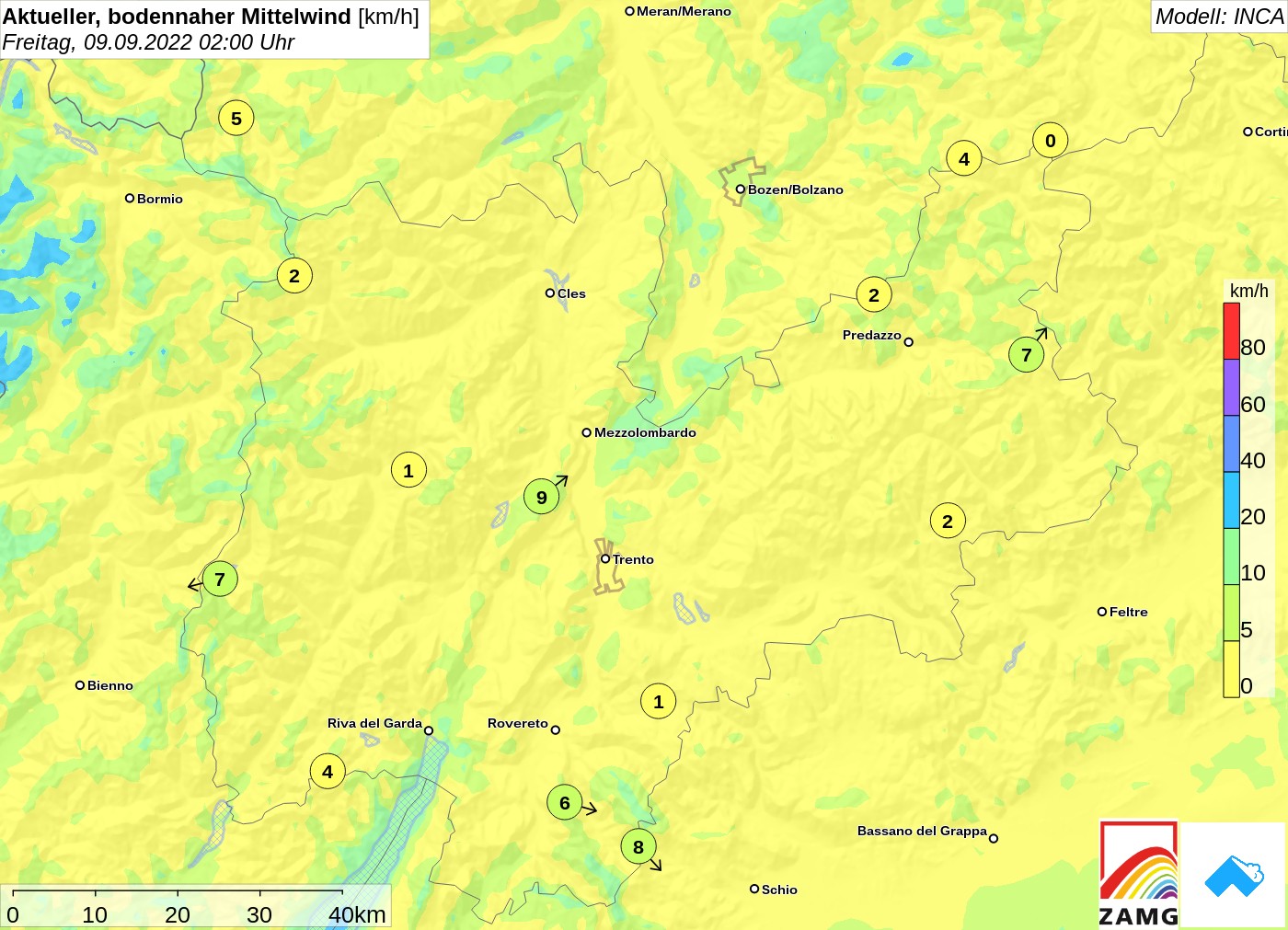Click the 'Predazzo' label
This screenshot has width=1288, height=930.
point(872,335)
